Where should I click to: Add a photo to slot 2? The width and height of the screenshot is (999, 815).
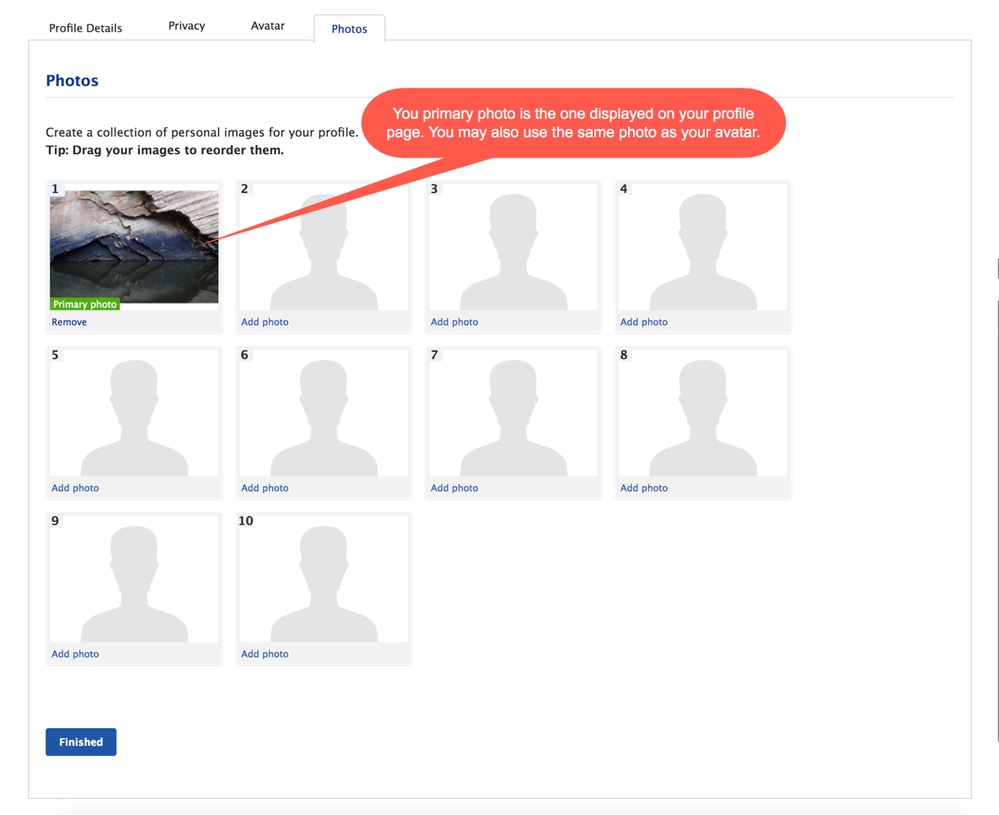click(264, 321)
